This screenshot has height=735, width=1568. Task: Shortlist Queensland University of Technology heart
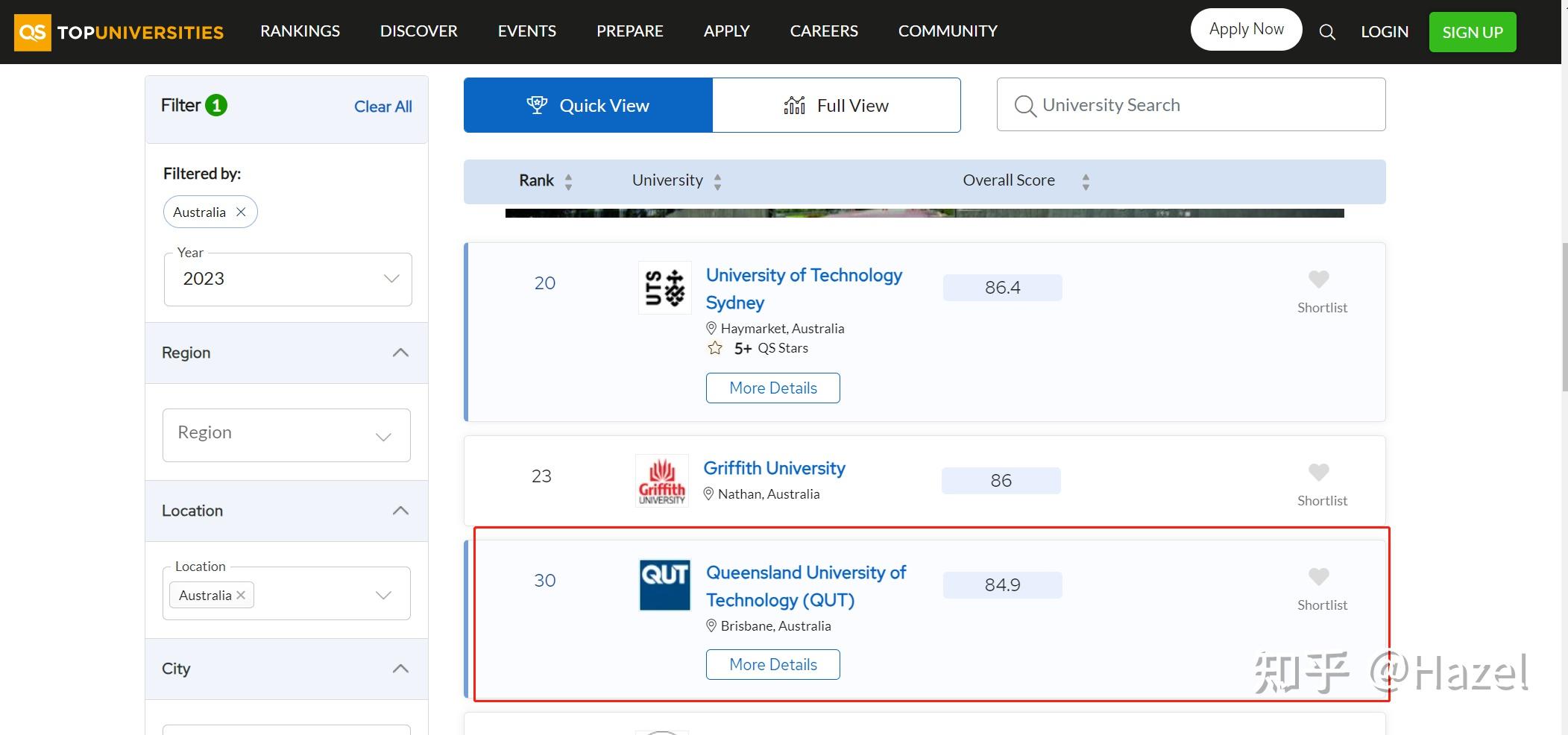1318,577
